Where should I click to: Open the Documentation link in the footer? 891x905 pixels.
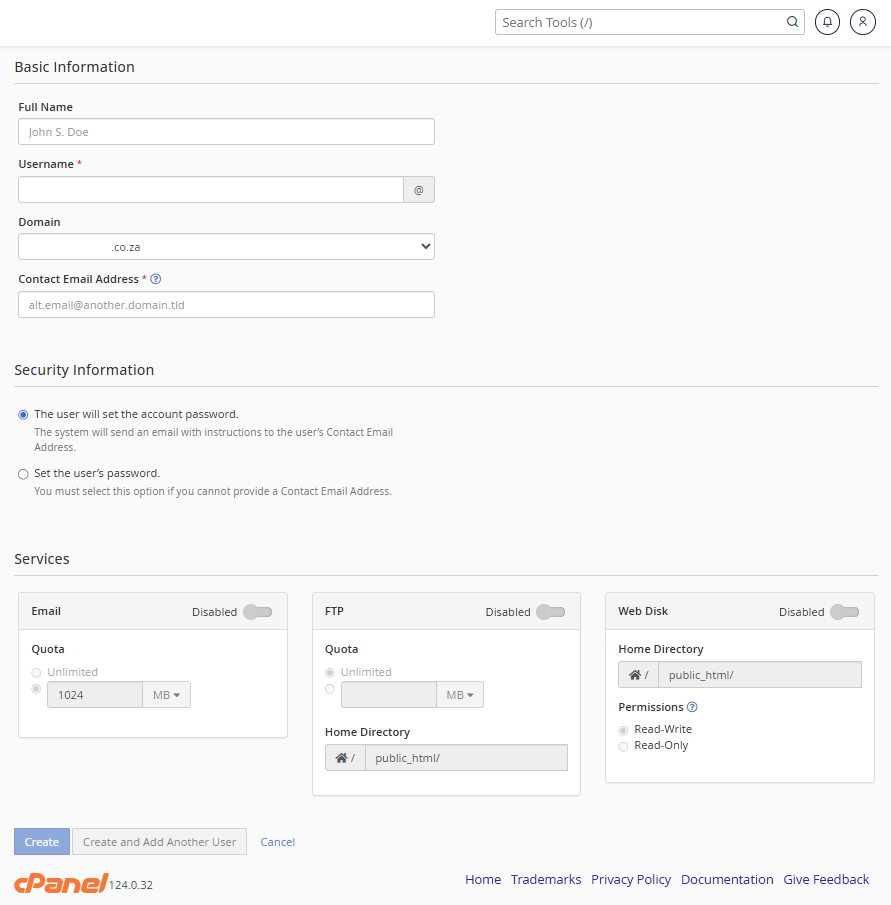727,879
